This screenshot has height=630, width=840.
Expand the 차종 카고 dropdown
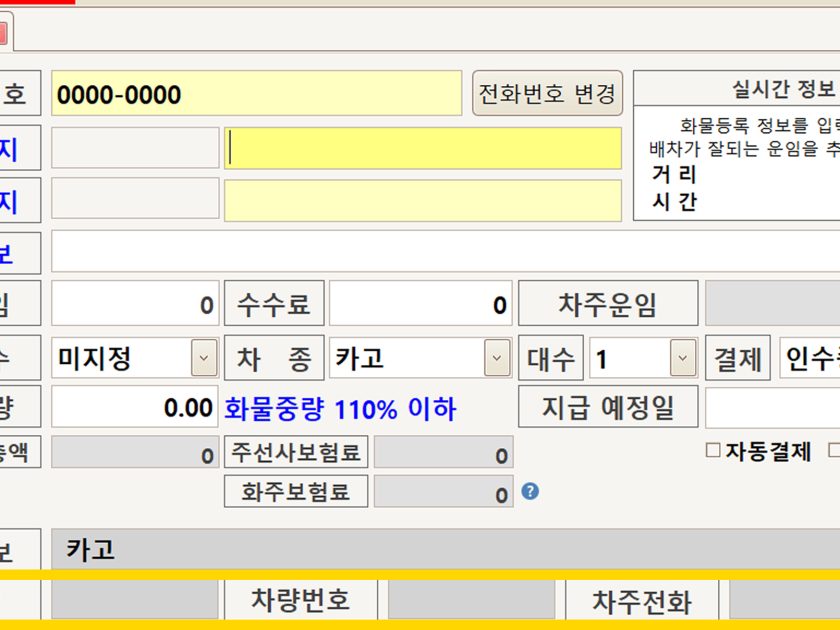(x=496, y=358)
